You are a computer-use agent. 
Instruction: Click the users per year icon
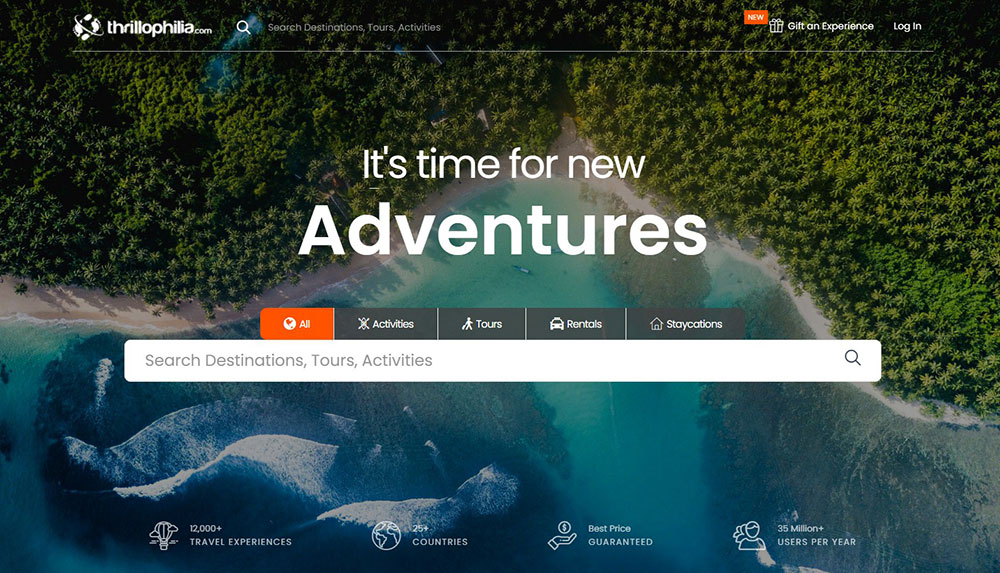[x=749, y=535]
